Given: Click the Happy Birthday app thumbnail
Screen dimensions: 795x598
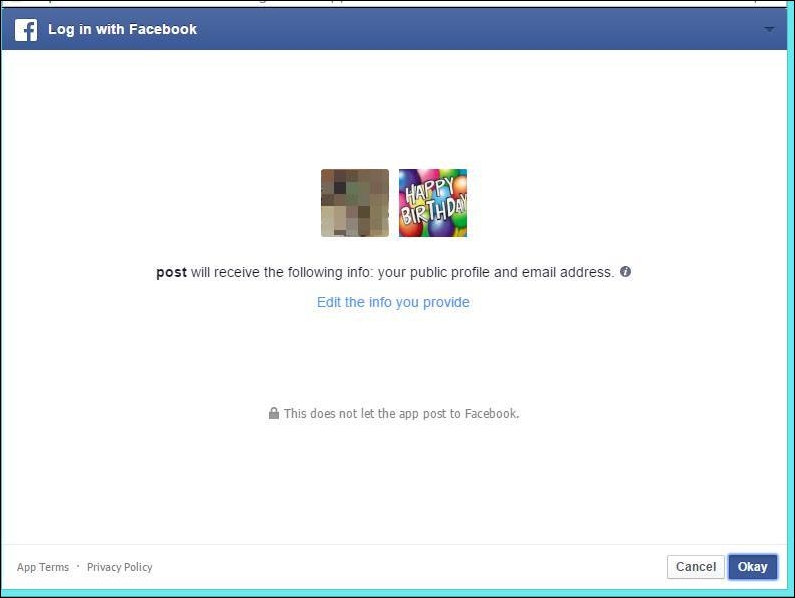Looking at the screenshot, I should pos(433,203).
